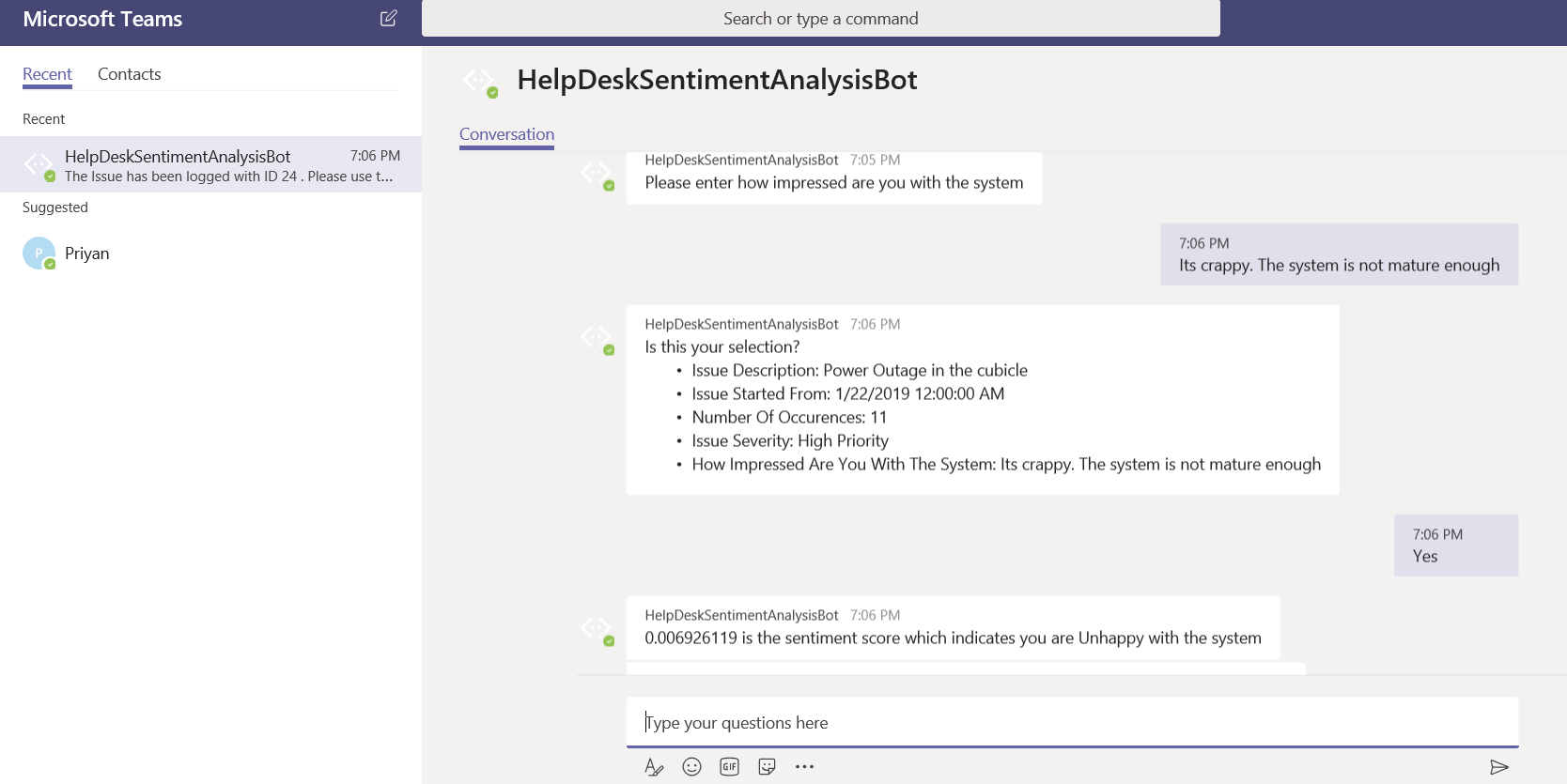Click 'Issue Description: Power Outage in the cubicle'
1567x784 pixels.
(x=860, y=371)
